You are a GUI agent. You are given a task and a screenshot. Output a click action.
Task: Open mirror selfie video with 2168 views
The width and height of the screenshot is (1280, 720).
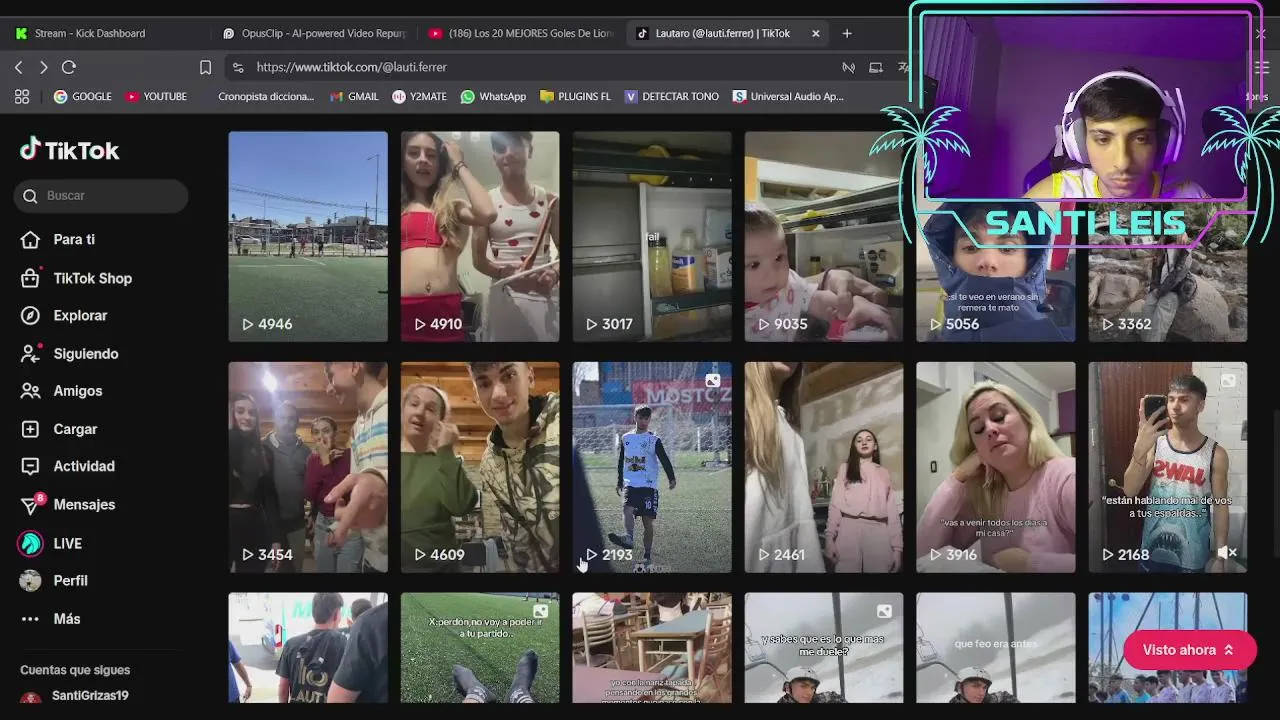pos(1168,467)
